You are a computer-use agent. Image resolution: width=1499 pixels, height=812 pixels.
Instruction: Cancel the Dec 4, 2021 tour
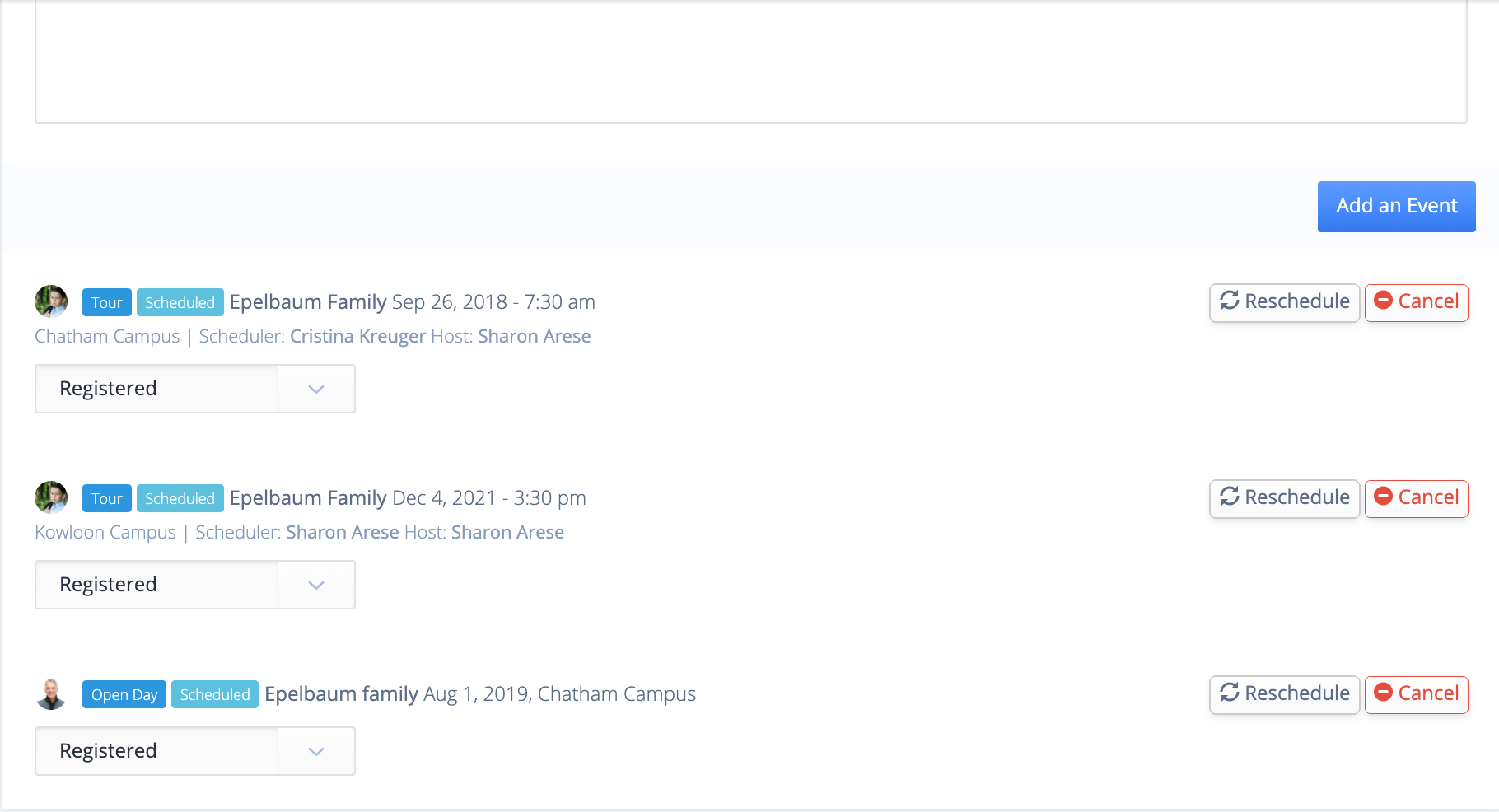[x=1417, y=498]
